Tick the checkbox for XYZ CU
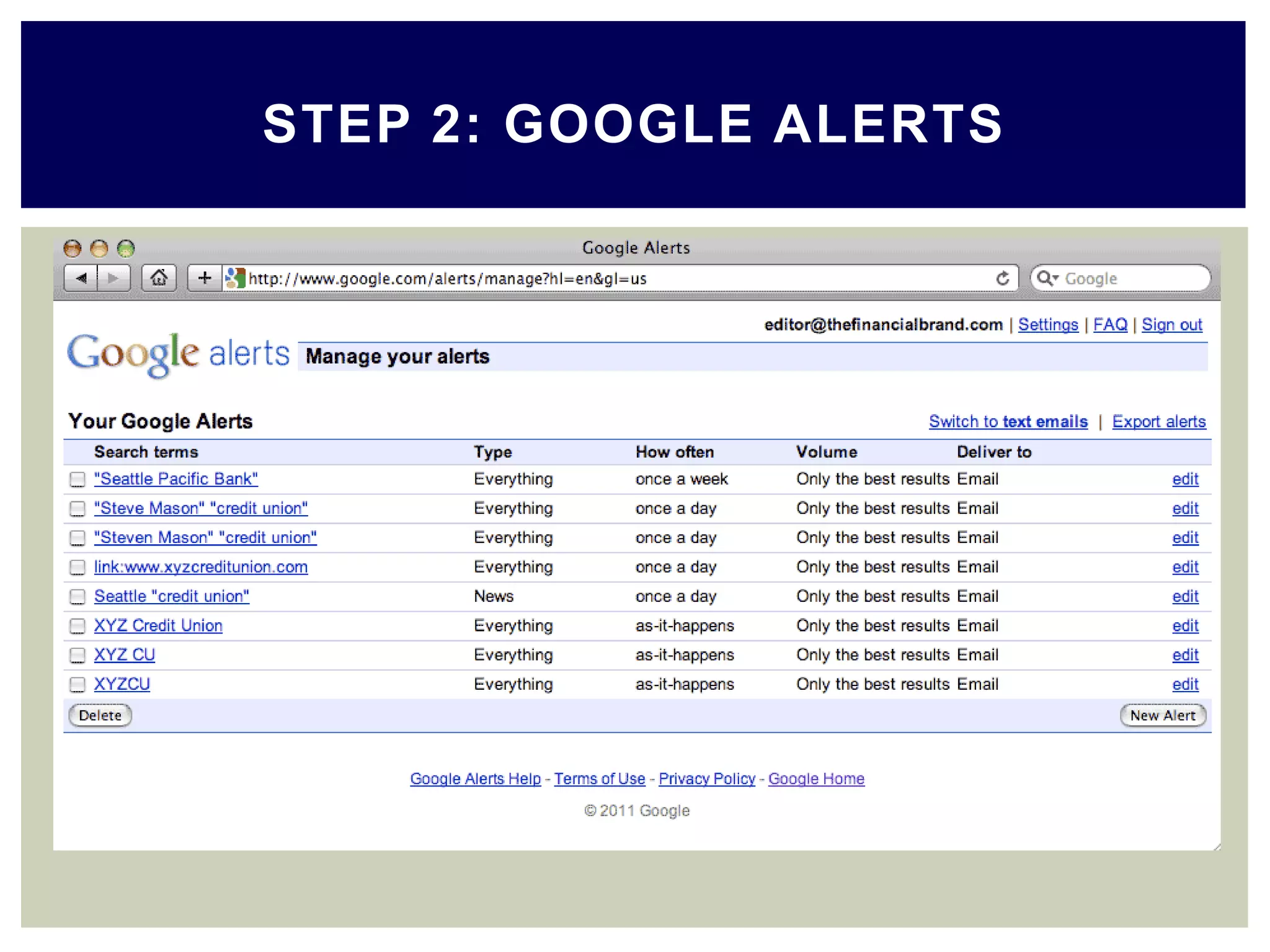1270x952 pixels. (x=78, y=655)
